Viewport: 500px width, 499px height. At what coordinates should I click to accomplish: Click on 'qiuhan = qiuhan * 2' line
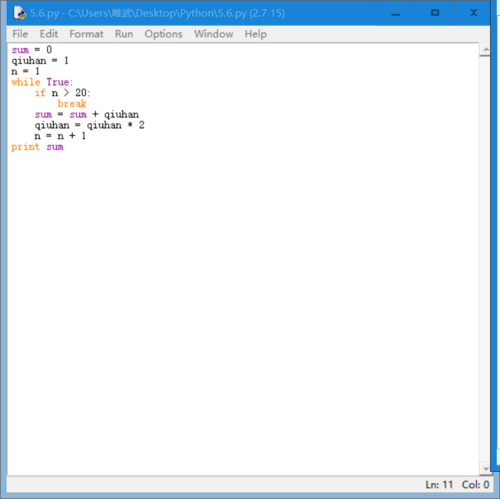coord(89,125)
